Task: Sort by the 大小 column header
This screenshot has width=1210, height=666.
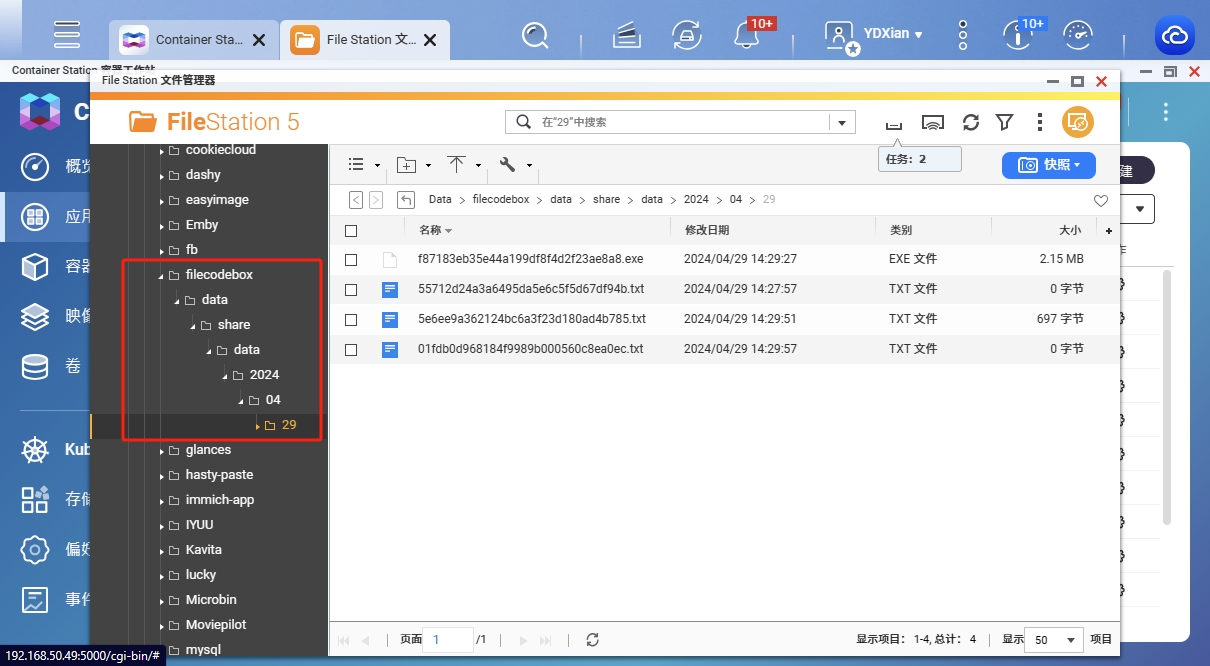Action: tap(1070, 230)
